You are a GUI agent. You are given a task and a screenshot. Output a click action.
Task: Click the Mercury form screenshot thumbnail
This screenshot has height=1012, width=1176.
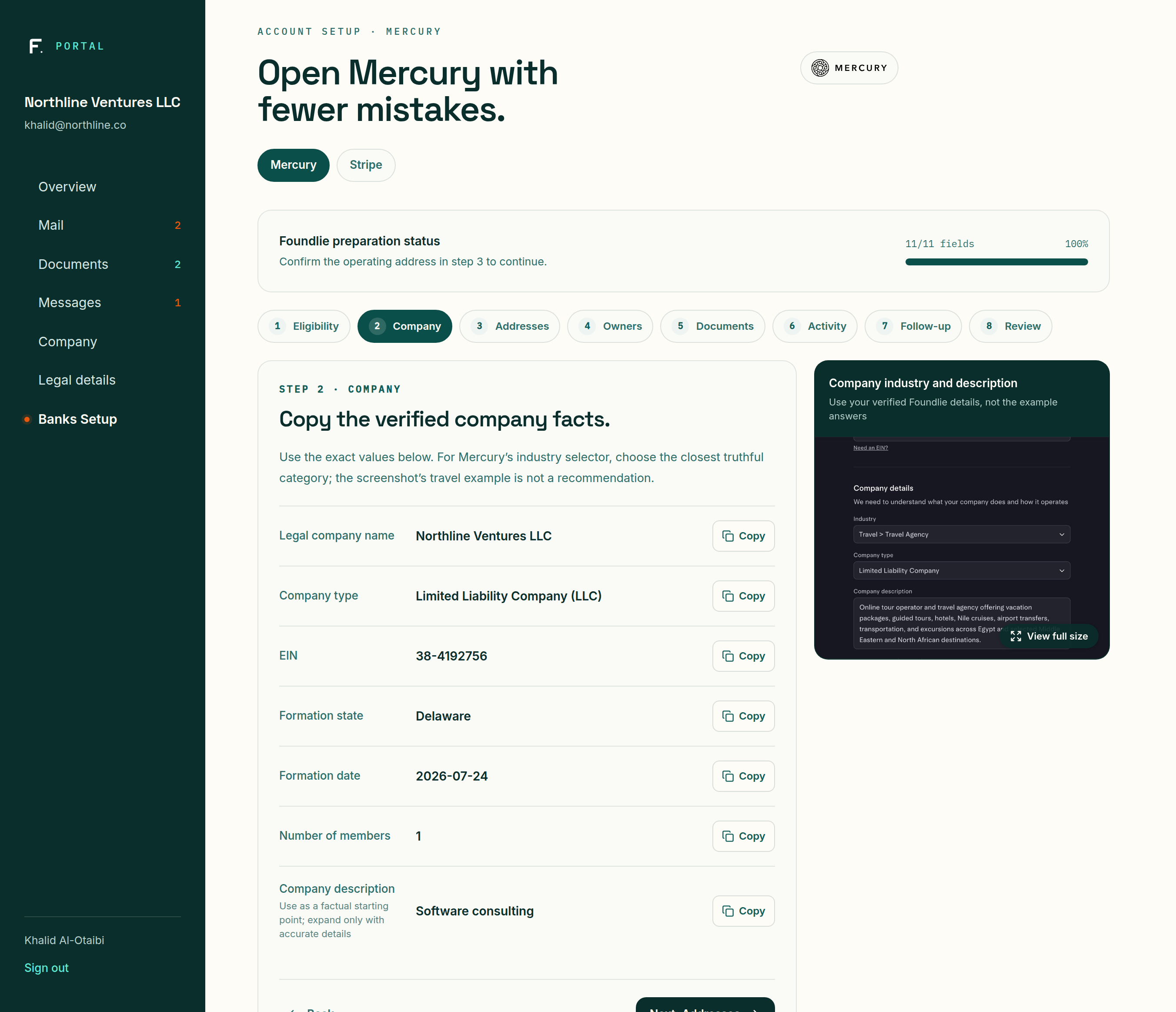962,547
